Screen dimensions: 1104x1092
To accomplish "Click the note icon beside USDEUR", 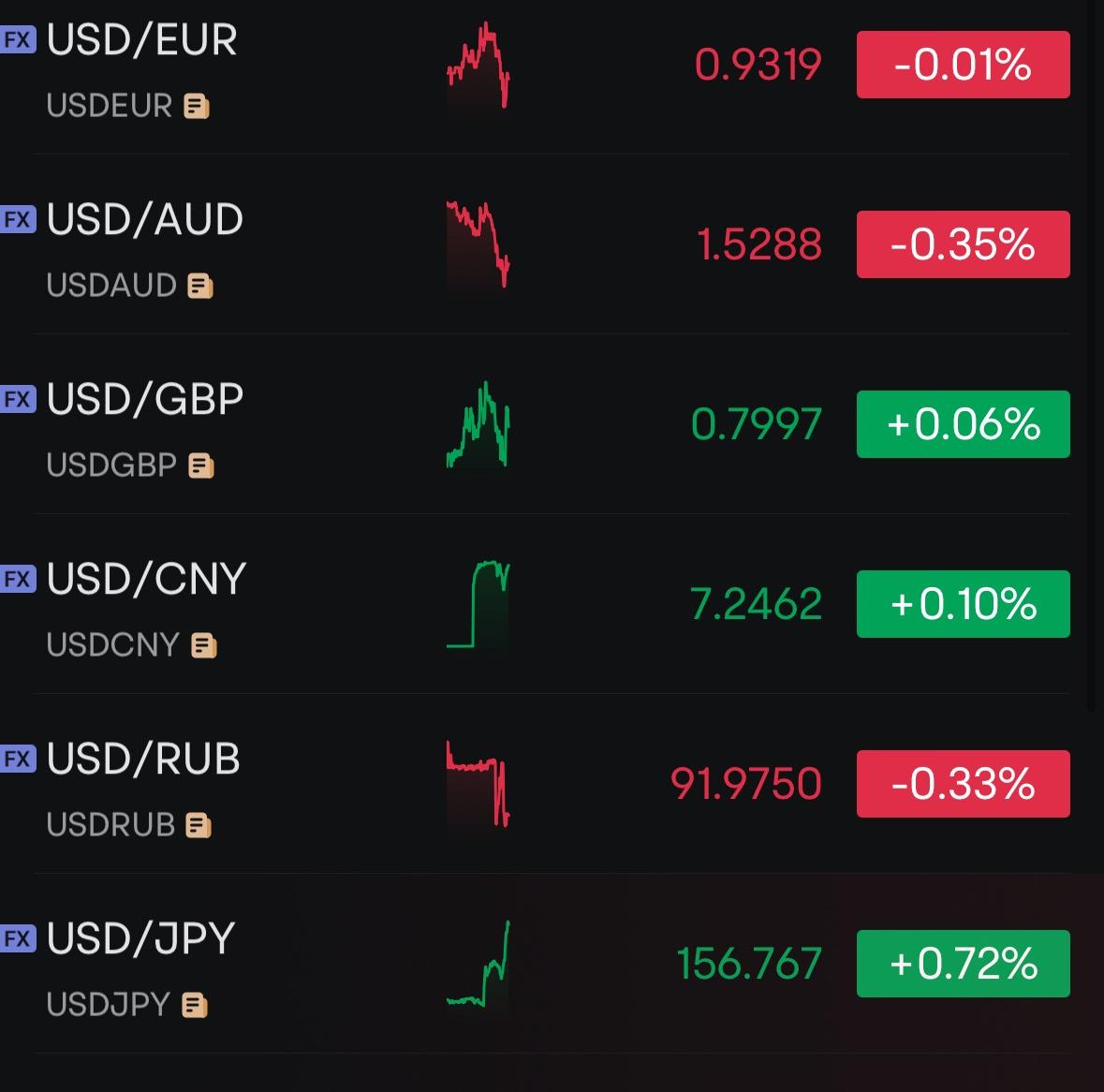I will 197,107.
